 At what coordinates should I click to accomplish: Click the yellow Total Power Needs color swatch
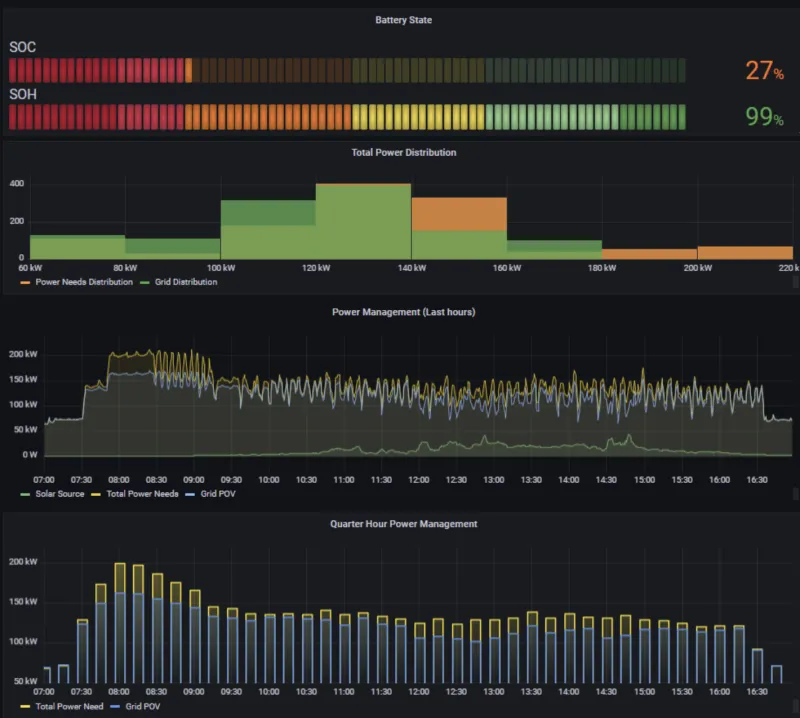pos(95,494)
